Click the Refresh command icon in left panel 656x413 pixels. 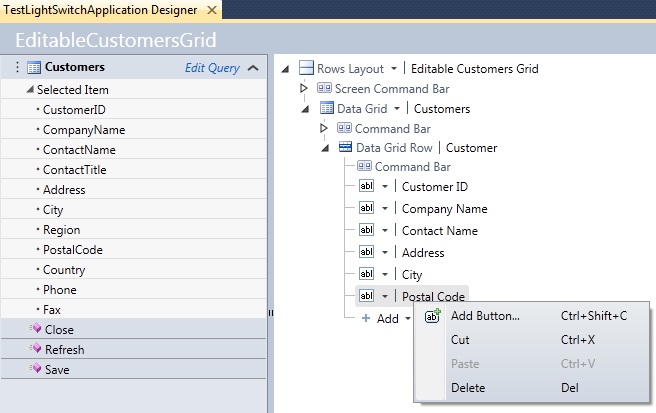[35, 350]
